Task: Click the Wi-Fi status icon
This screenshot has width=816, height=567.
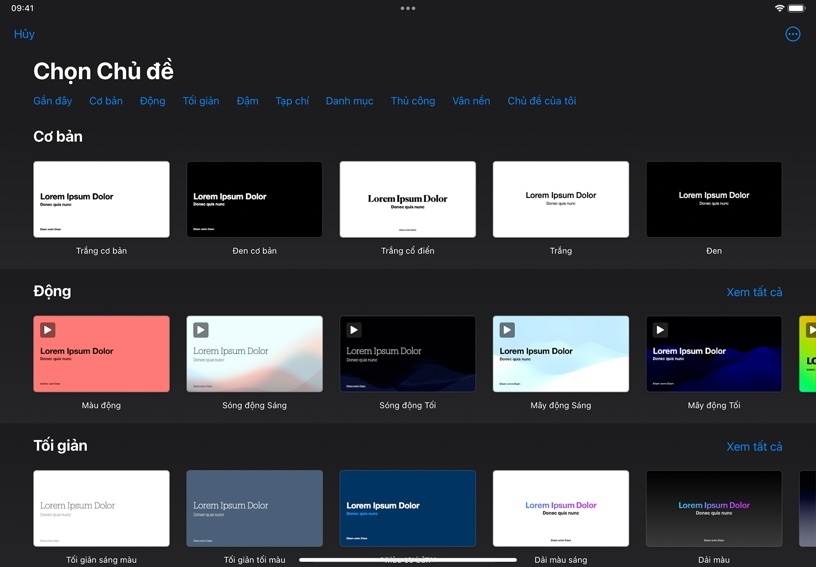Action: click(779, 8)
